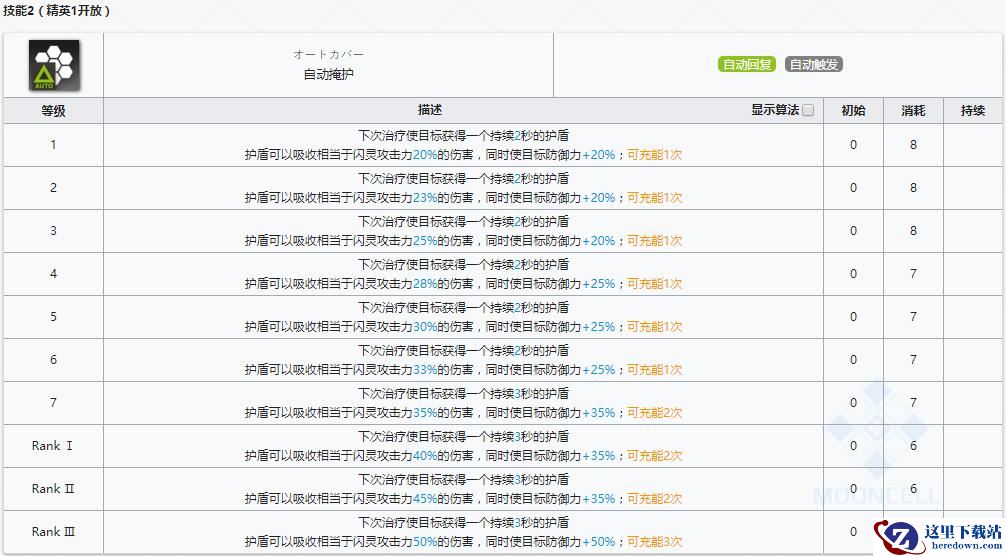
Task: Select the Rank Ⅲ level cell
Action: [x=53, y=532]
